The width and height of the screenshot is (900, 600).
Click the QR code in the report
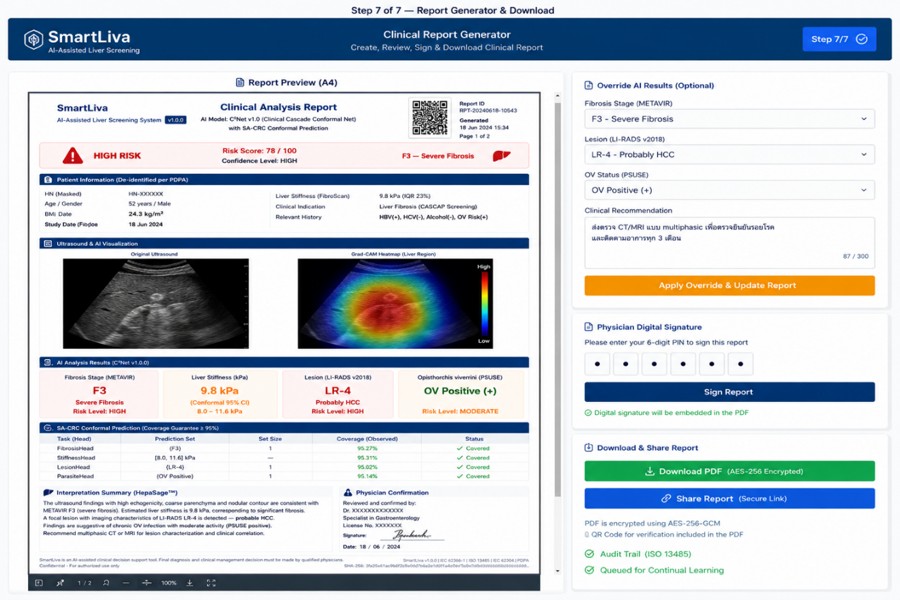pyautogui.click(x=429, y=118)
